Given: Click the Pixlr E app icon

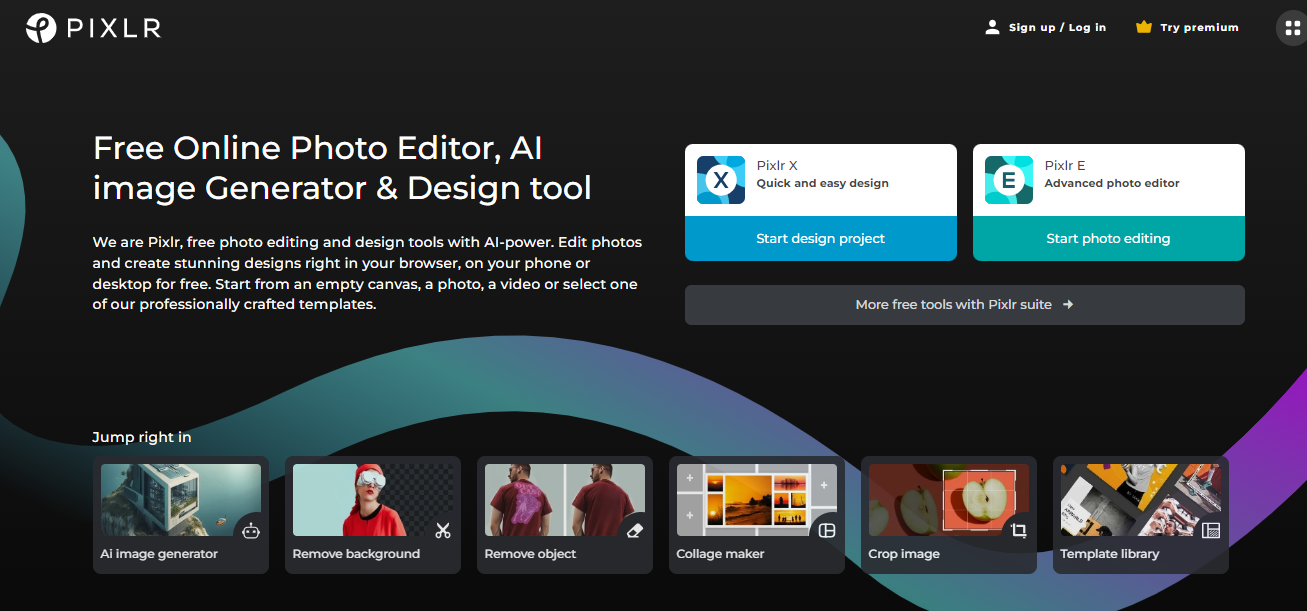Looking at the screenshot, I should tap(1009, 180).
